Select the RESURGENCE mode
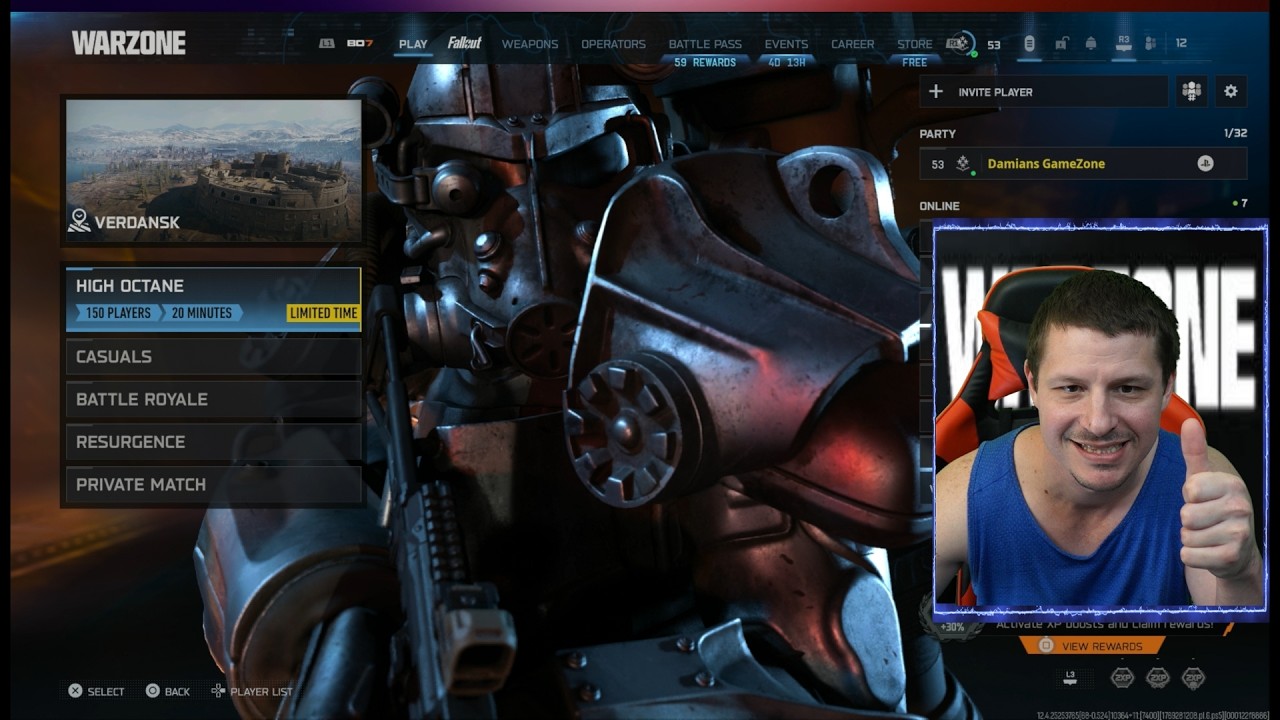 (x=213, y=442)
